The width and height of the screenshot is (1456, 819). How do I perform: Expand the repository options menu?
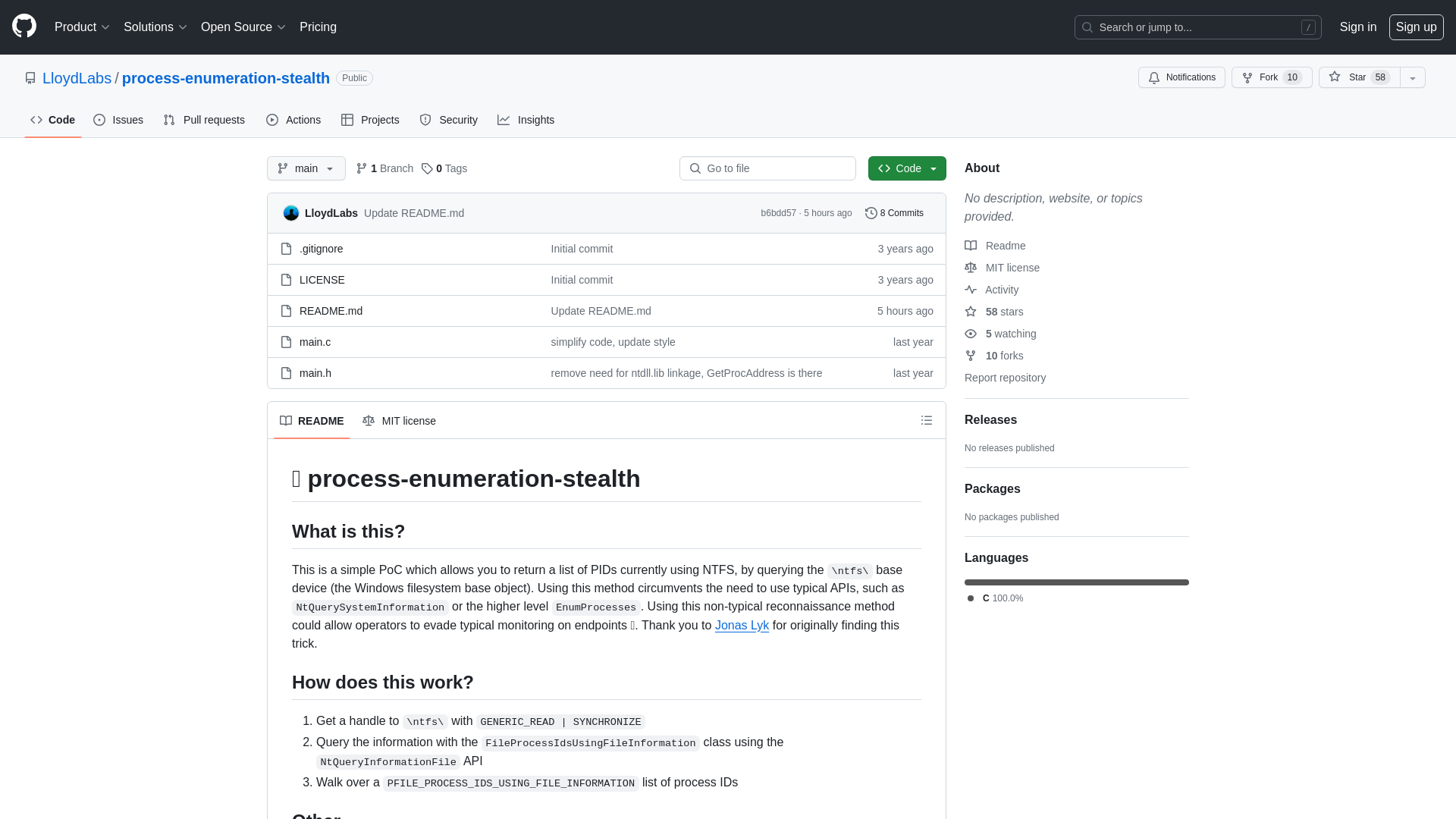pyautogui.click(x=1412, y=77)
